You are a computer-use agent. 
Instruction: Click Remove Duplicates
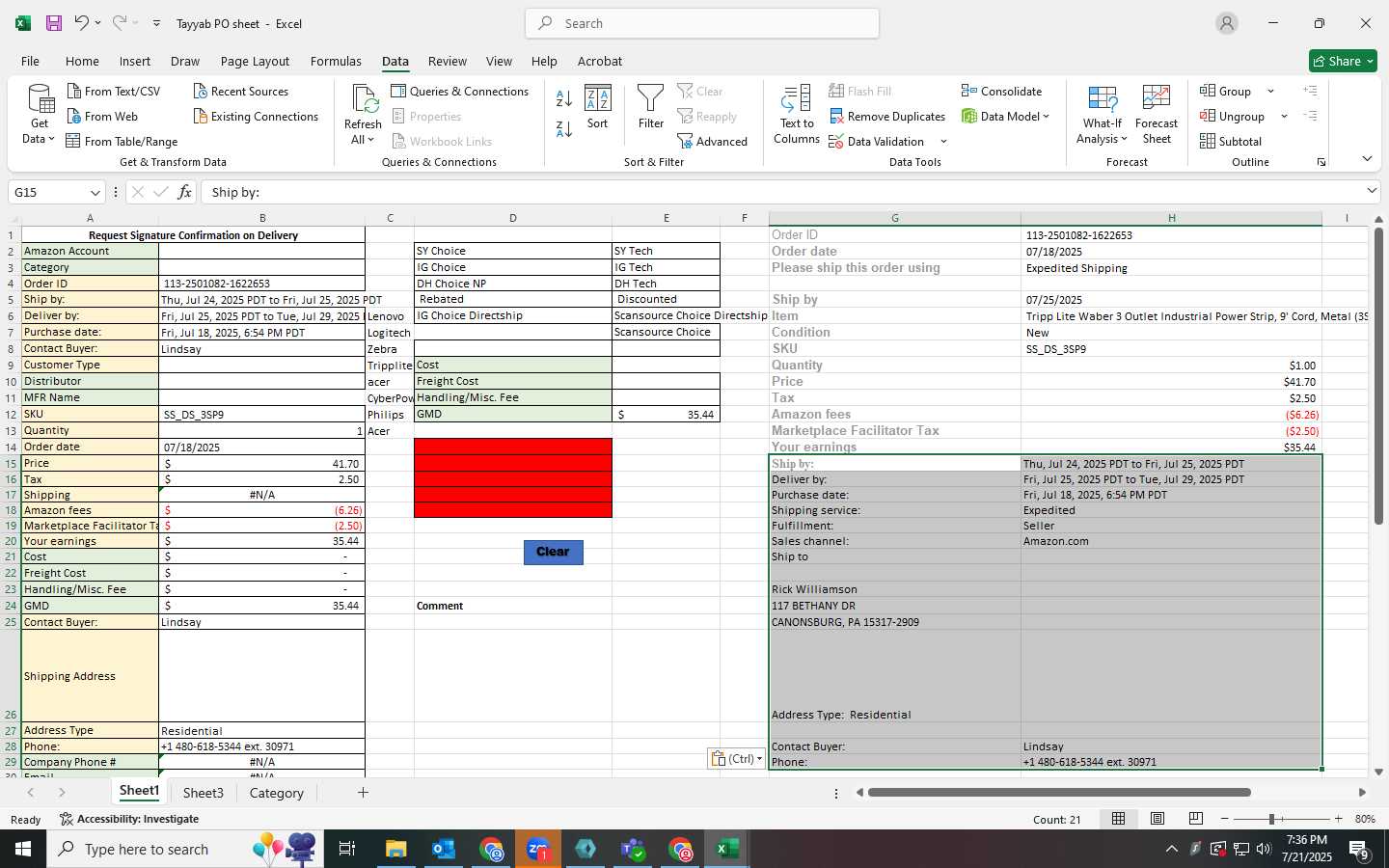(886, 116)
